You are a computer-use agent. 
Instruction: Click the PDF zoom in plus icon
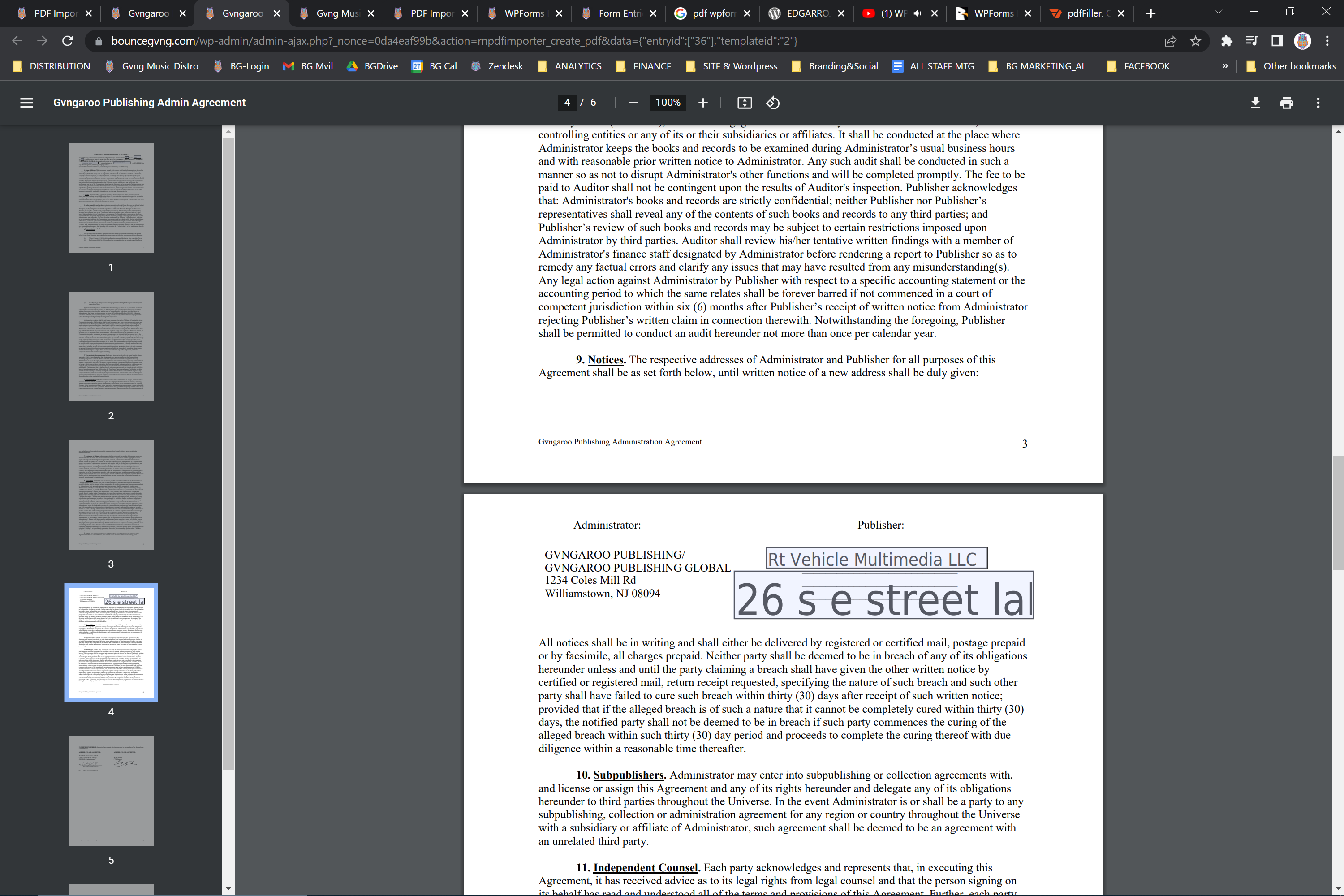[703, 103]
